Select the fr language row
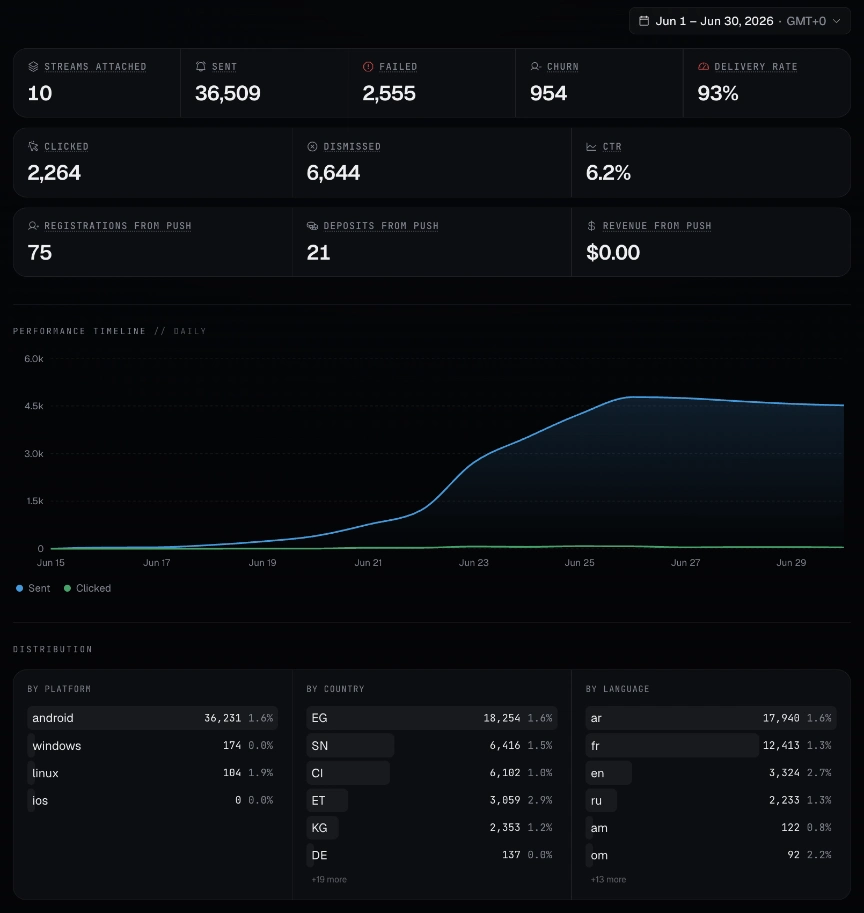 711,745
